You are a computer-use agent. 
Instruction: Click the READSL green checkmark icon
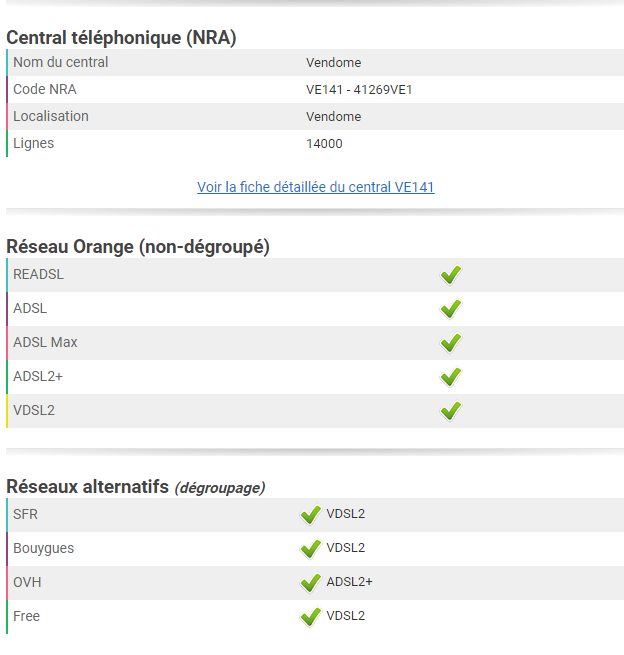pyautogui.click(x=451, y=275)
